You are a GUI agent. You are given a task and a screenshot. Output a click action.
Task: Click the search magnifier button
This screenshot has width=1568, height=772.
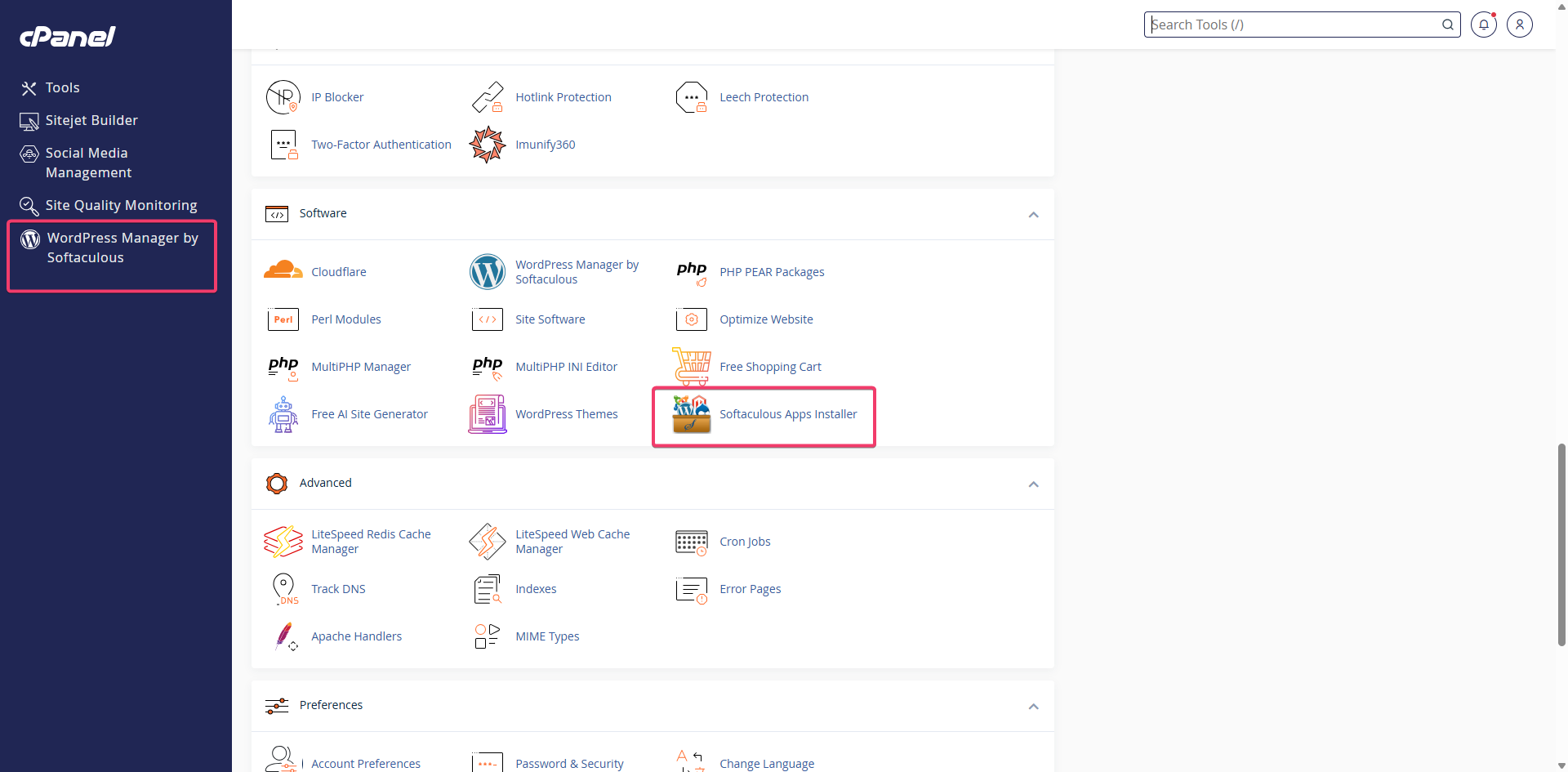(1448, 25)
